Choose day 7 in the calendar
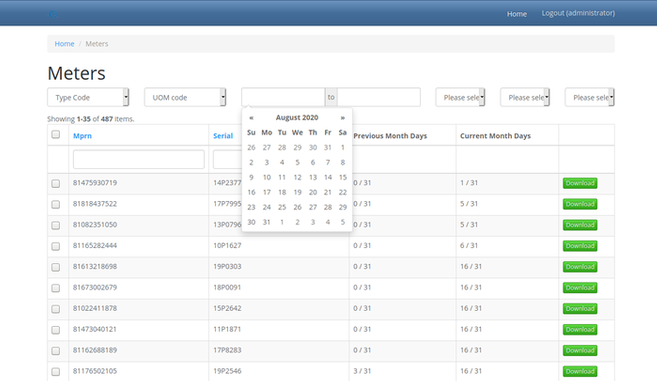657x381 pixels. [x=328, y=163]
